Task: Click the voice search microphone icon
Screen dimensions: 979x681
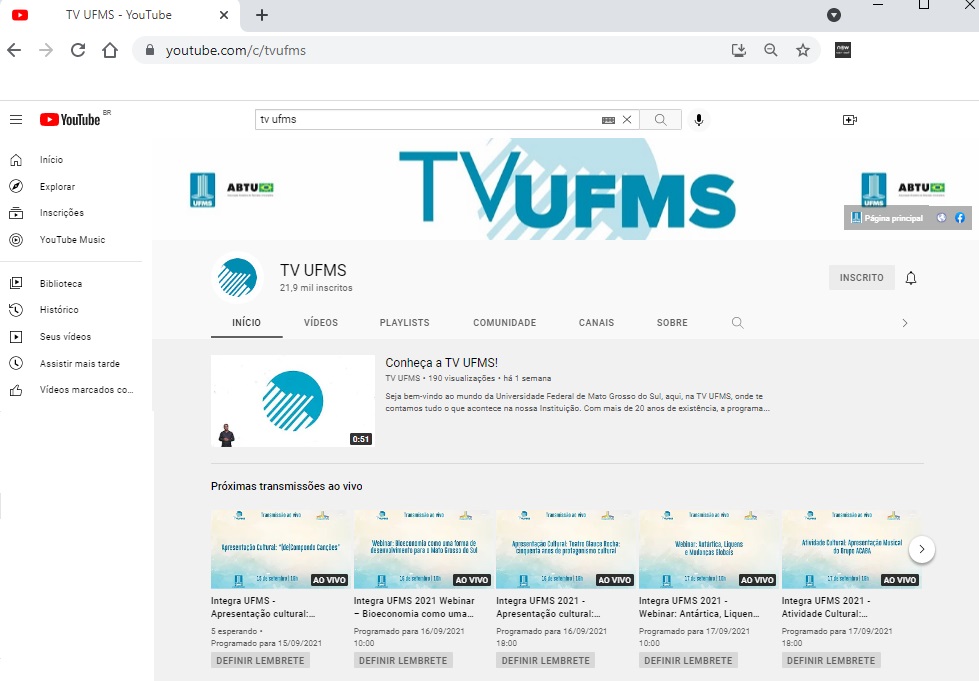Action: 699,120
